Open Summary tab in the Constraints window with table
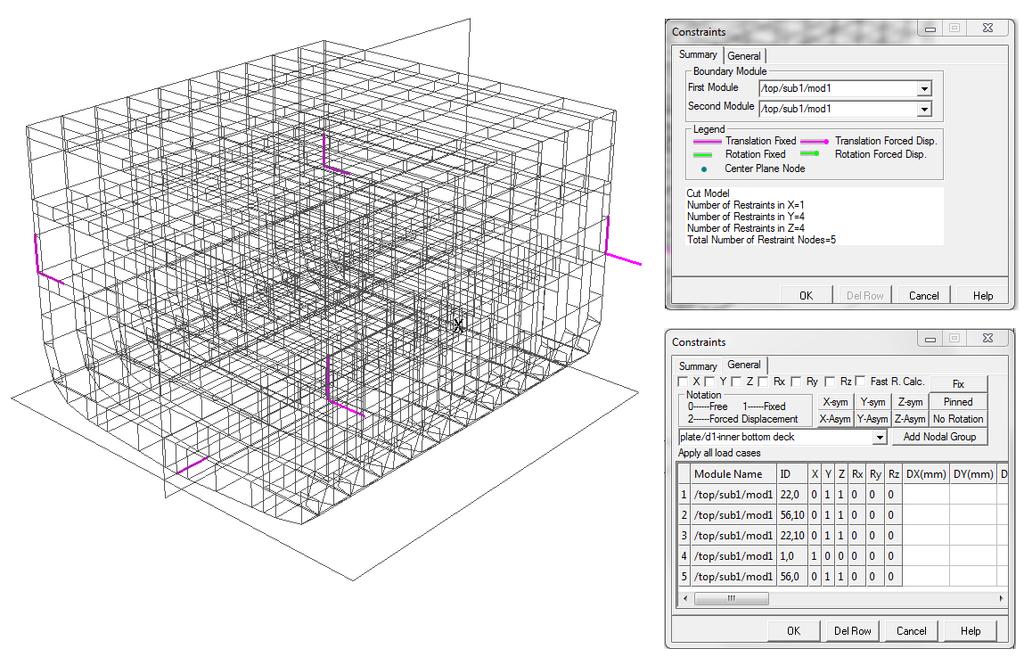This screenshot has height=657, width=1024. point(697,366)
